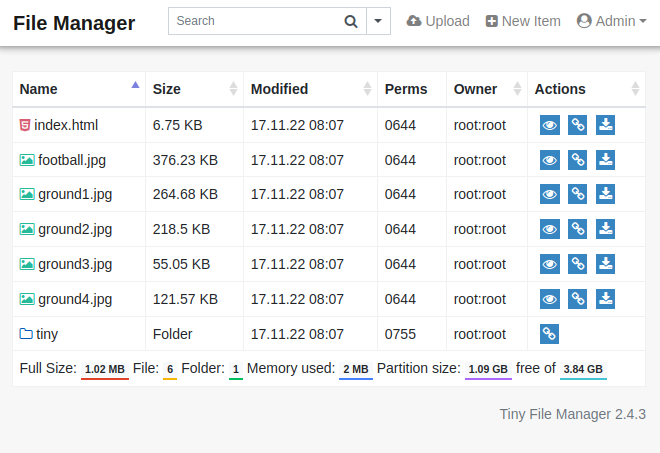Click the search magnifier icon
660x453 pixels.
pos(351,21)
